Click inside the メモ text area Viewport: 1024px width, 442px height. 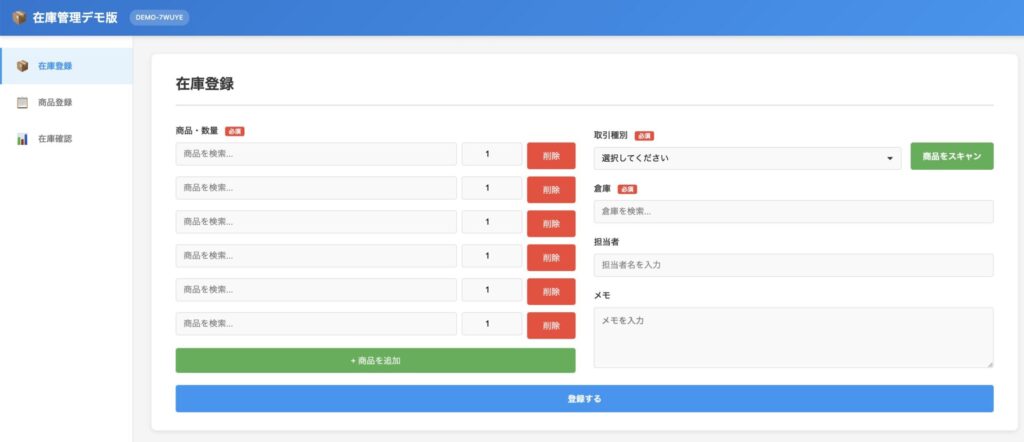click(793, 337)
